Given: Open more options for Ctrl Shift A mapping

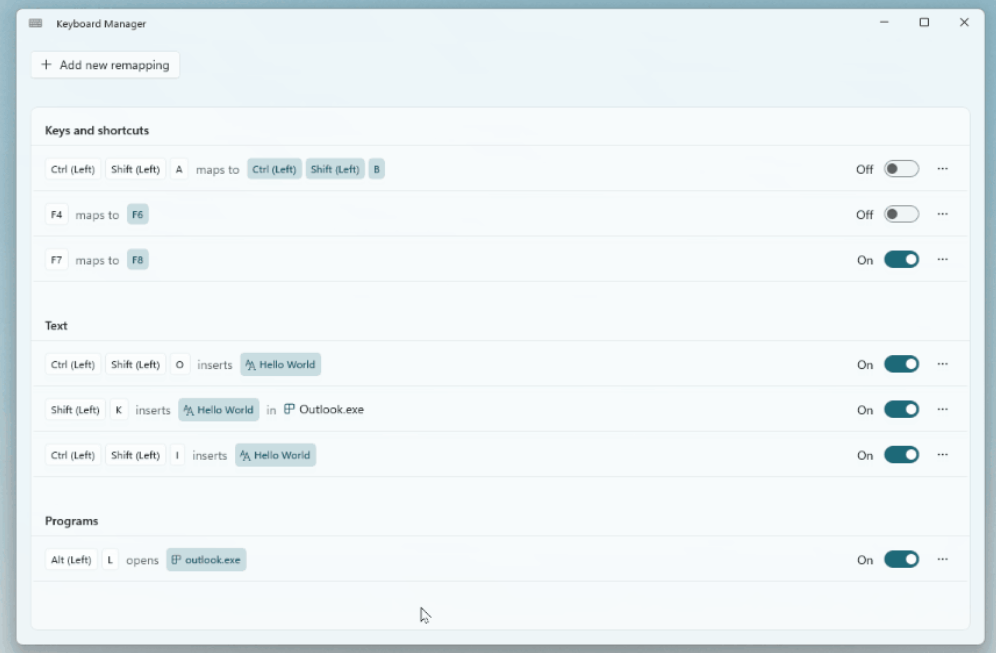Looking at the screenshot, I should tap(943, 169).
